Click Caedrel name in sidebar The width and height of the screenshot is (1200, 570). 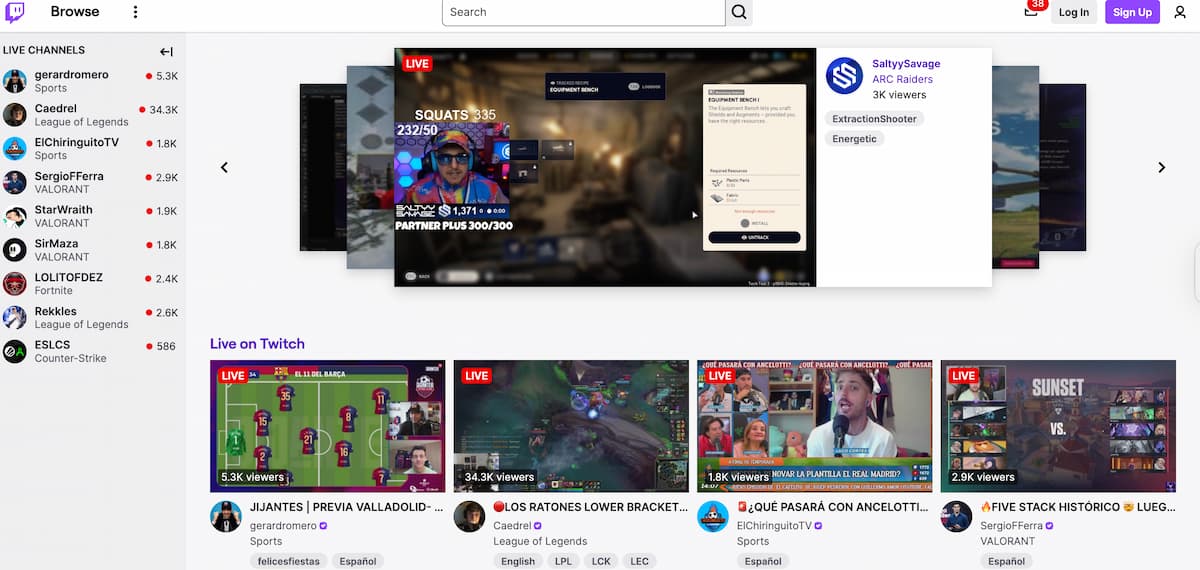click(56, 108)
